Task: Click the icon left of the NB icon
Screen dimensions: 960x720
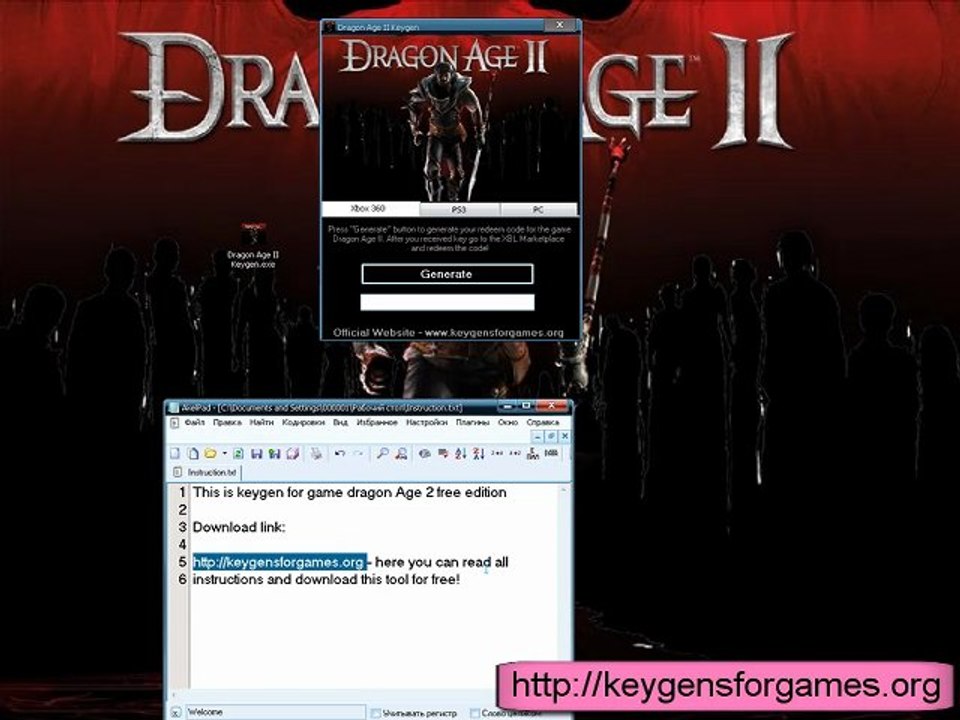Action: 533,454
